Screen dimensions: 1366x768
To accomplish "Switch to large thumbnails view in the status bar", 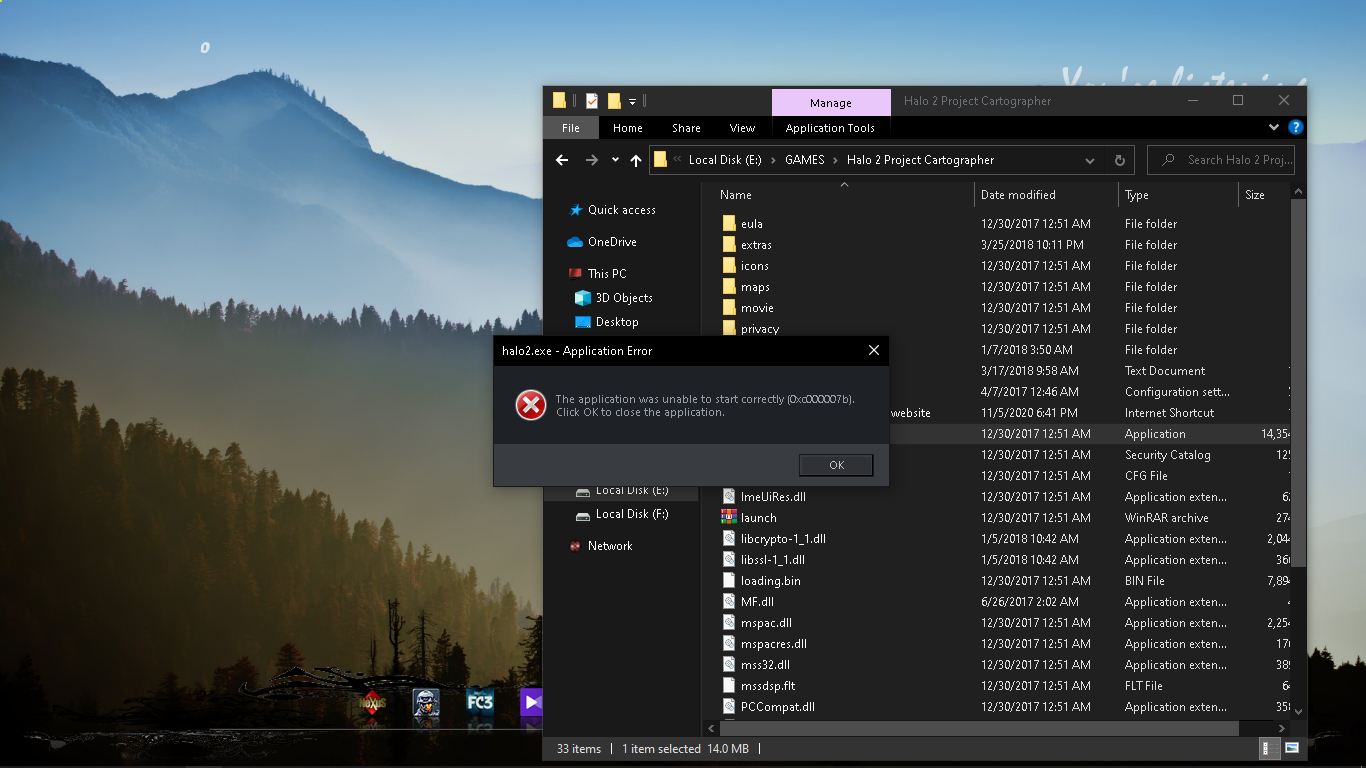I will click(x=1292, y=748).
